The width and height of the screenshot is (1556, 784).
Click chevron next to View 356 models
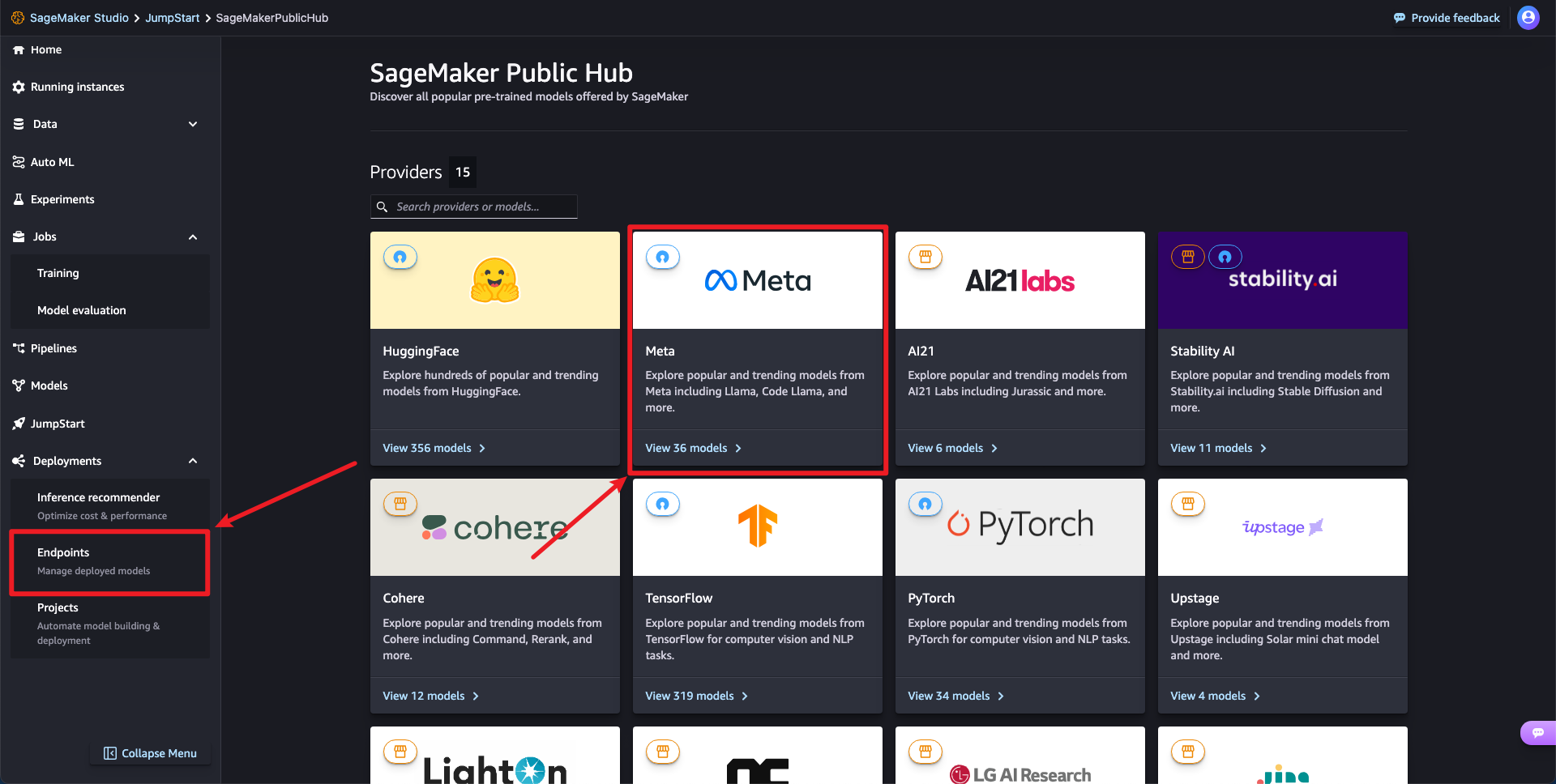(482, 449)
